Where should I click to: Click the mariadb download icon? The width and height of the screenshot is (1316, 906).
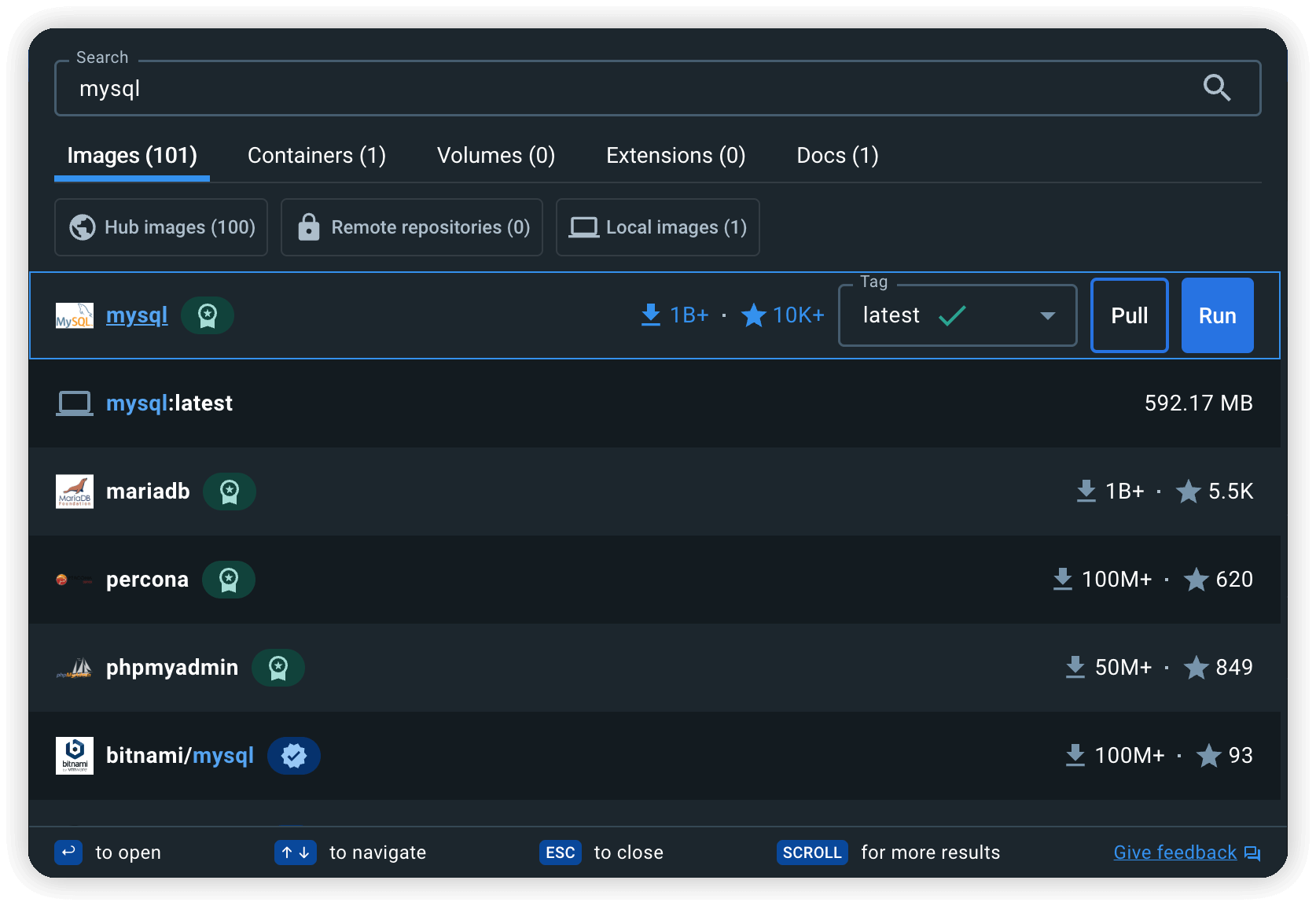pos(1086,491)
